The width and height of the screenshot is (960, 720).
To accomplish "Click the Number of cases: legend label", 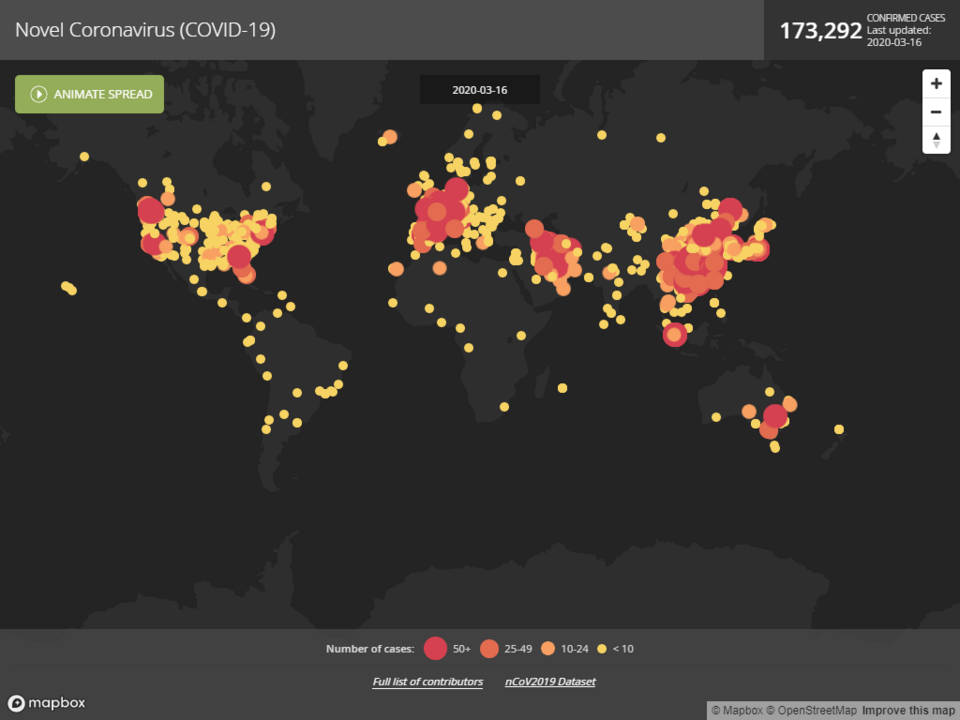I will pos(370,649).
